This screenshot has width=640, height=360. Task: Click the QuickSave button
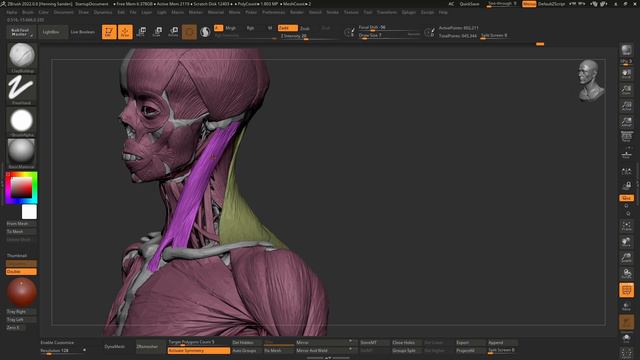click(469, 4)
